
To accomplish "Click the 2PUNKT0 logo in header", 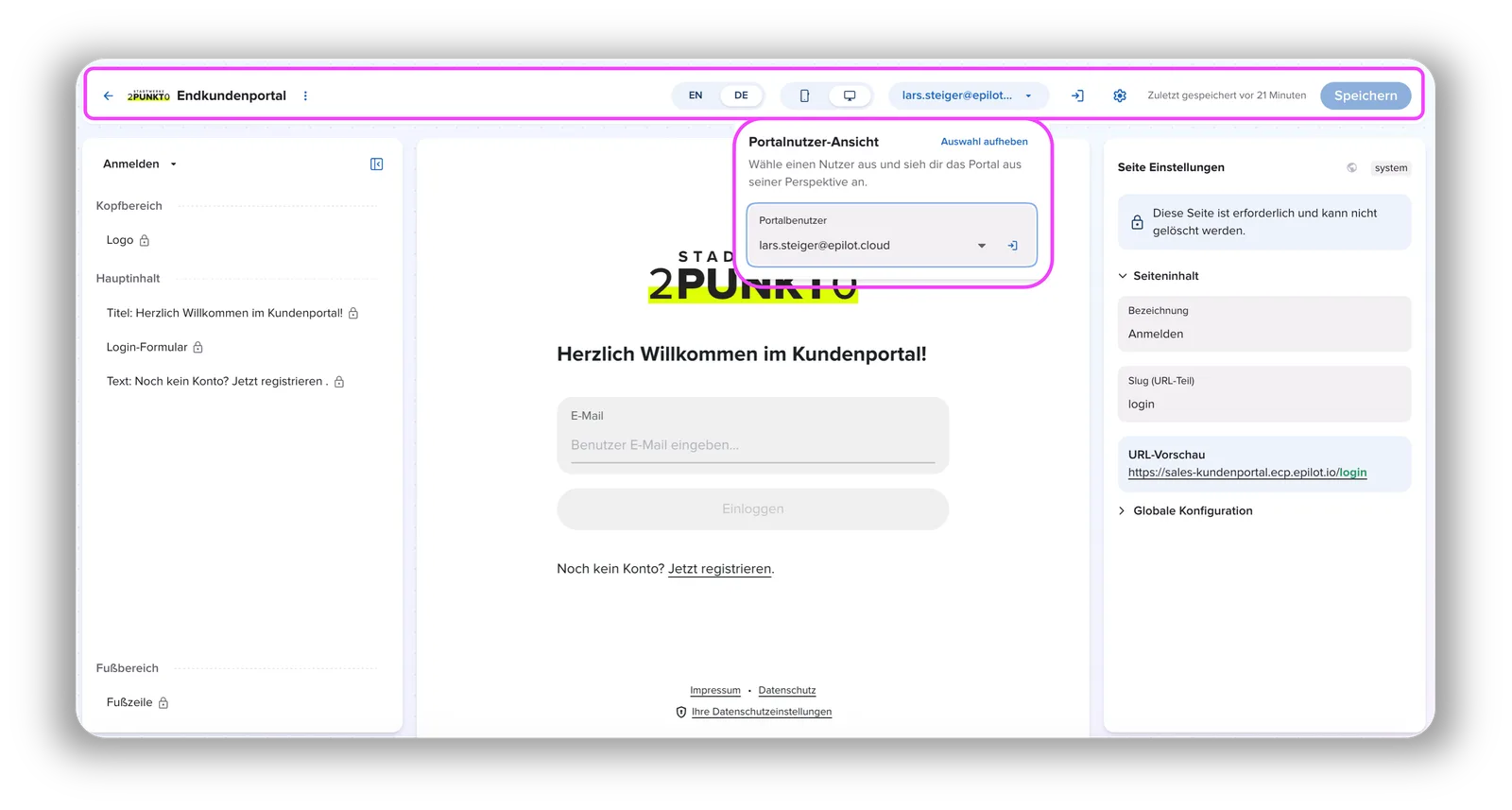I will click(x=148, y=95).
